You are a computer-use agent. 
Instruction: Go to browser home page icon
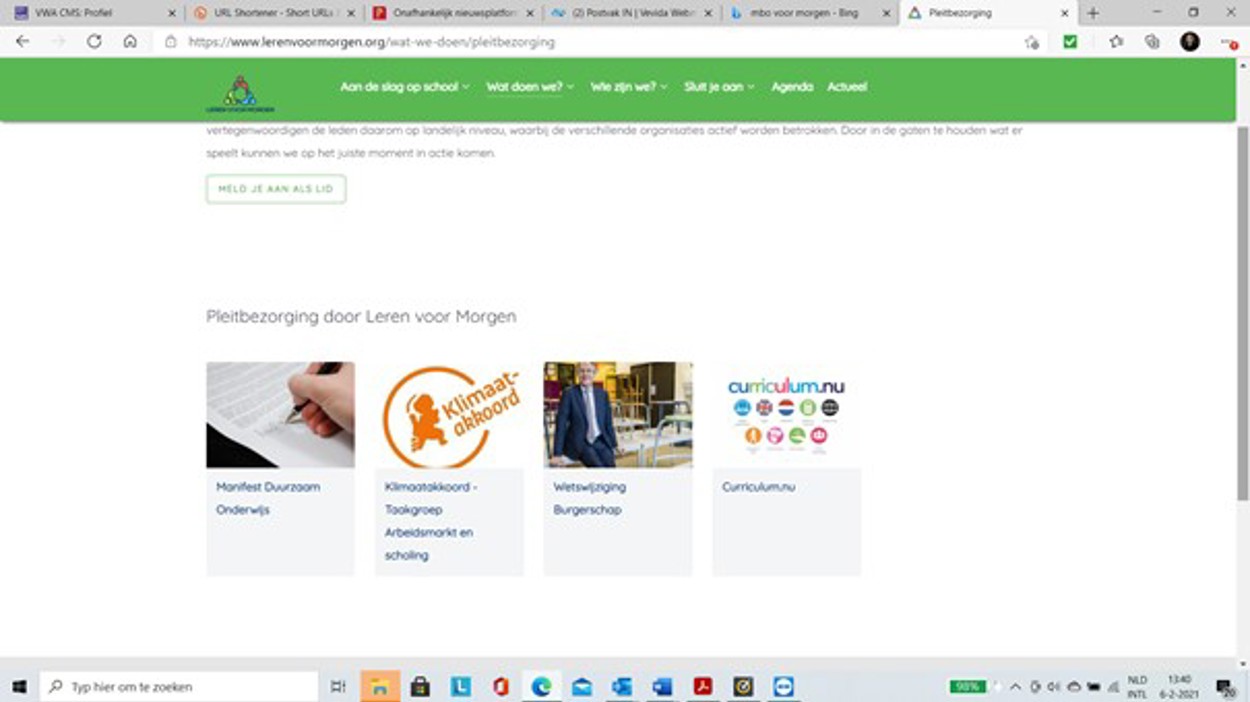click(130, 42)
